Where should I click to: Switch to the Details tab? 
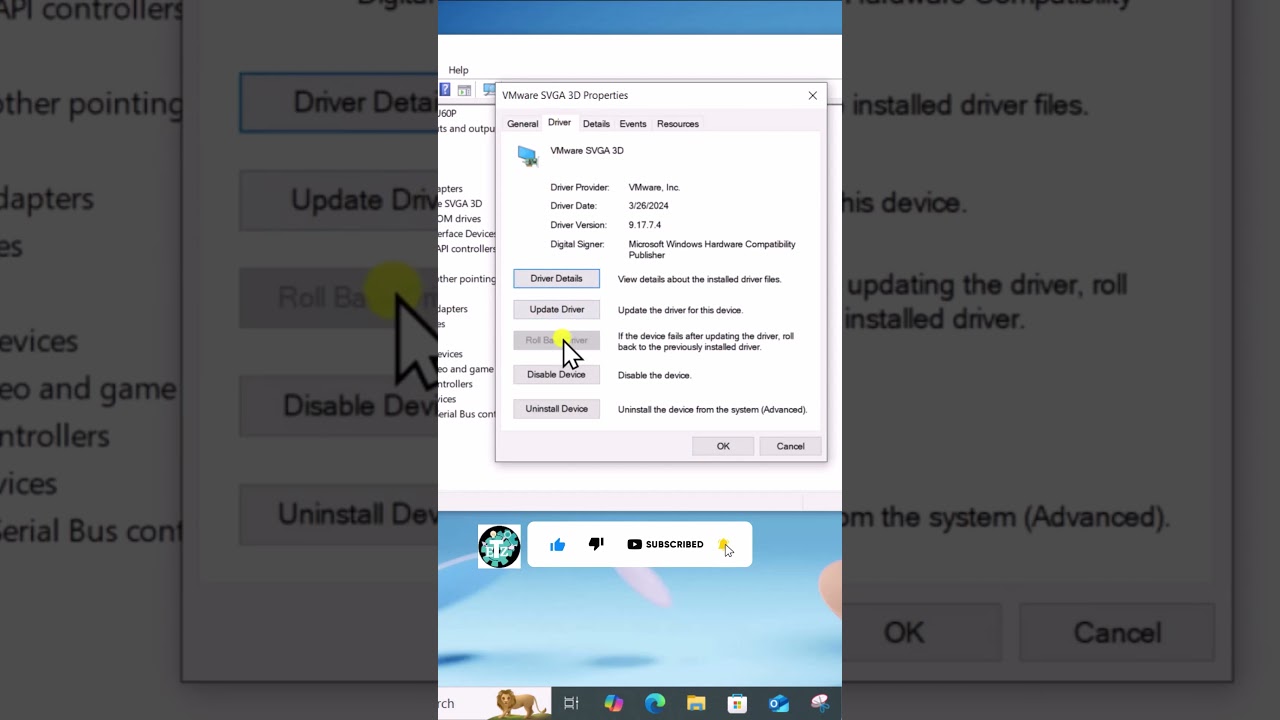point(596,124)
